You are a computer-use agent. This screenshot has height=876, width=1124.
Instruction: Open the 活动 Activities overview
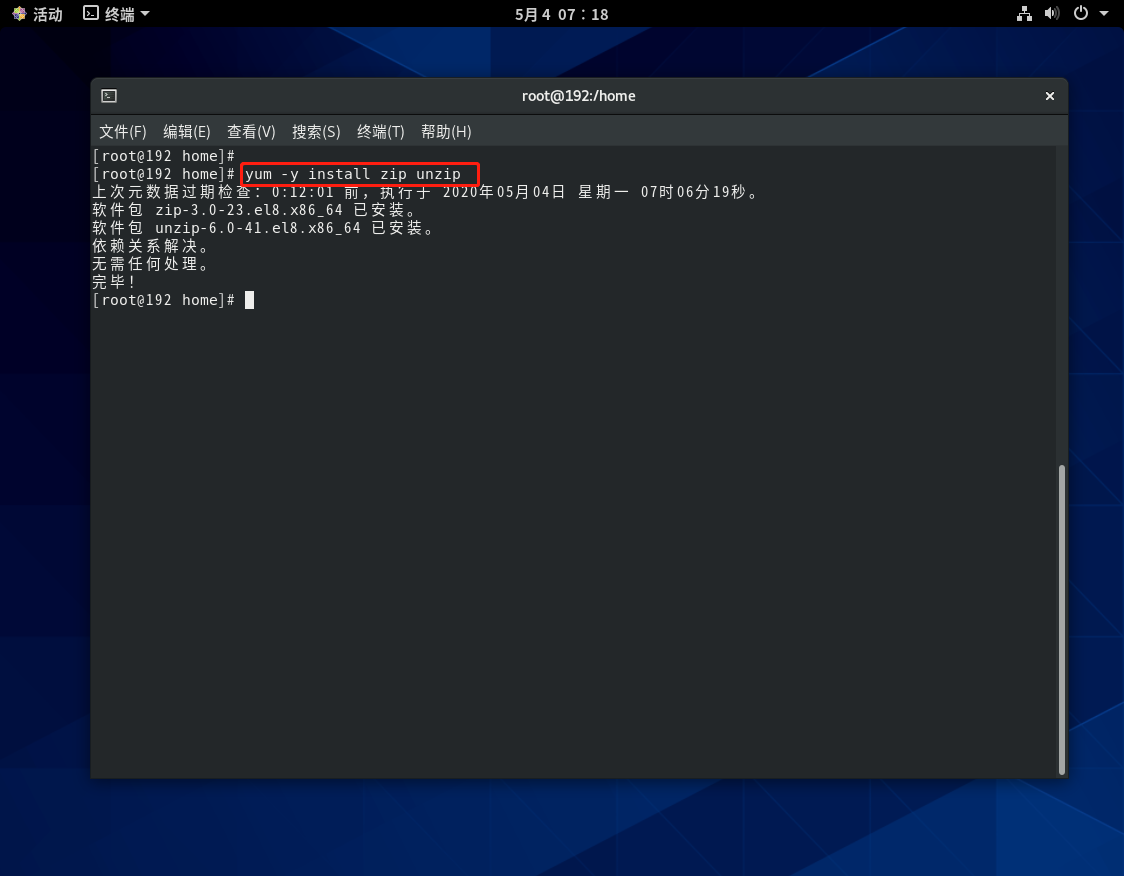[37, 14]
